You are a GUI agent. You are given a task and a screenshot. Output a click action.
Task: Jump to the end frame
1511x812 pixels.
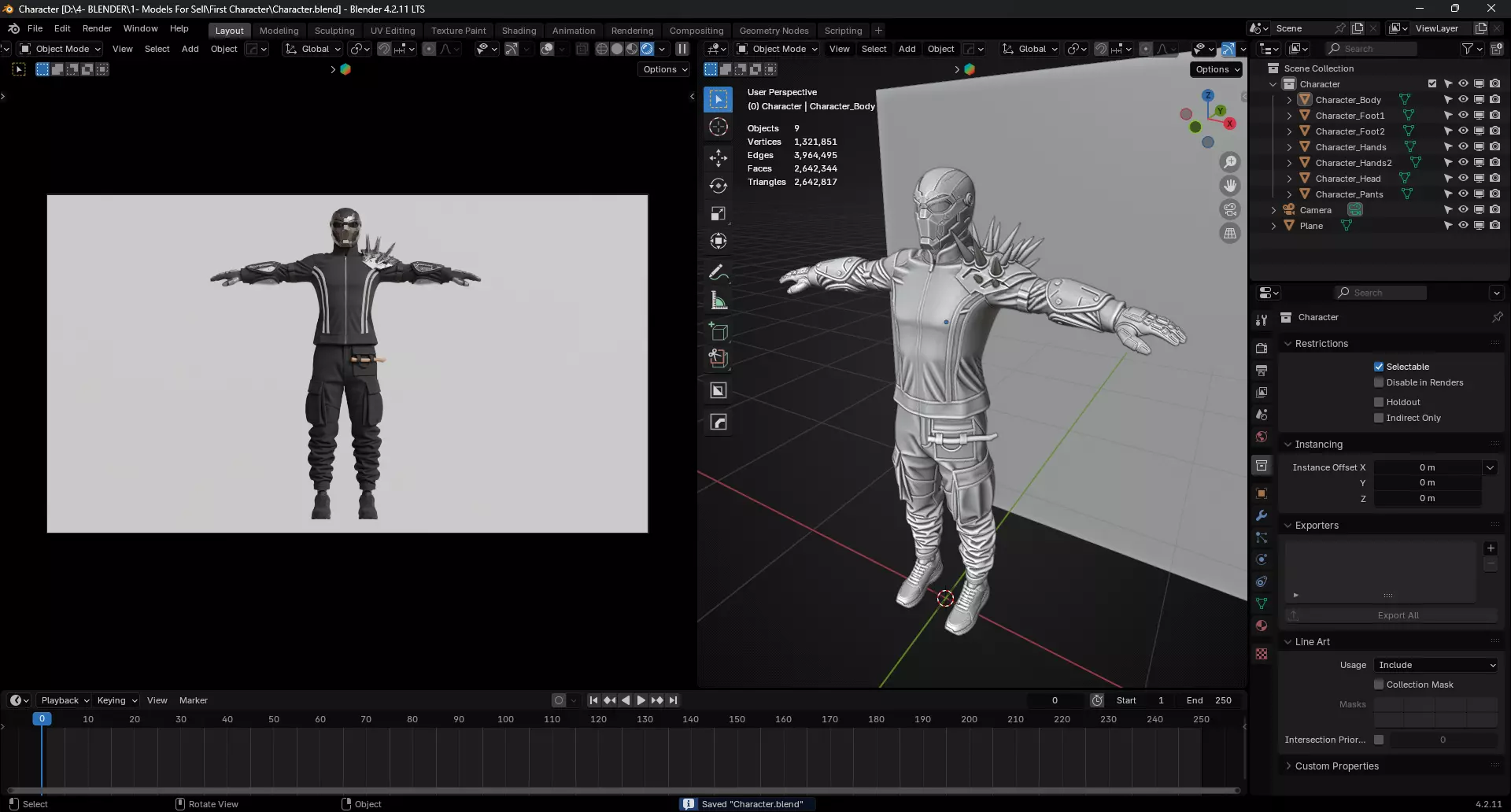(x=673, y=700)
